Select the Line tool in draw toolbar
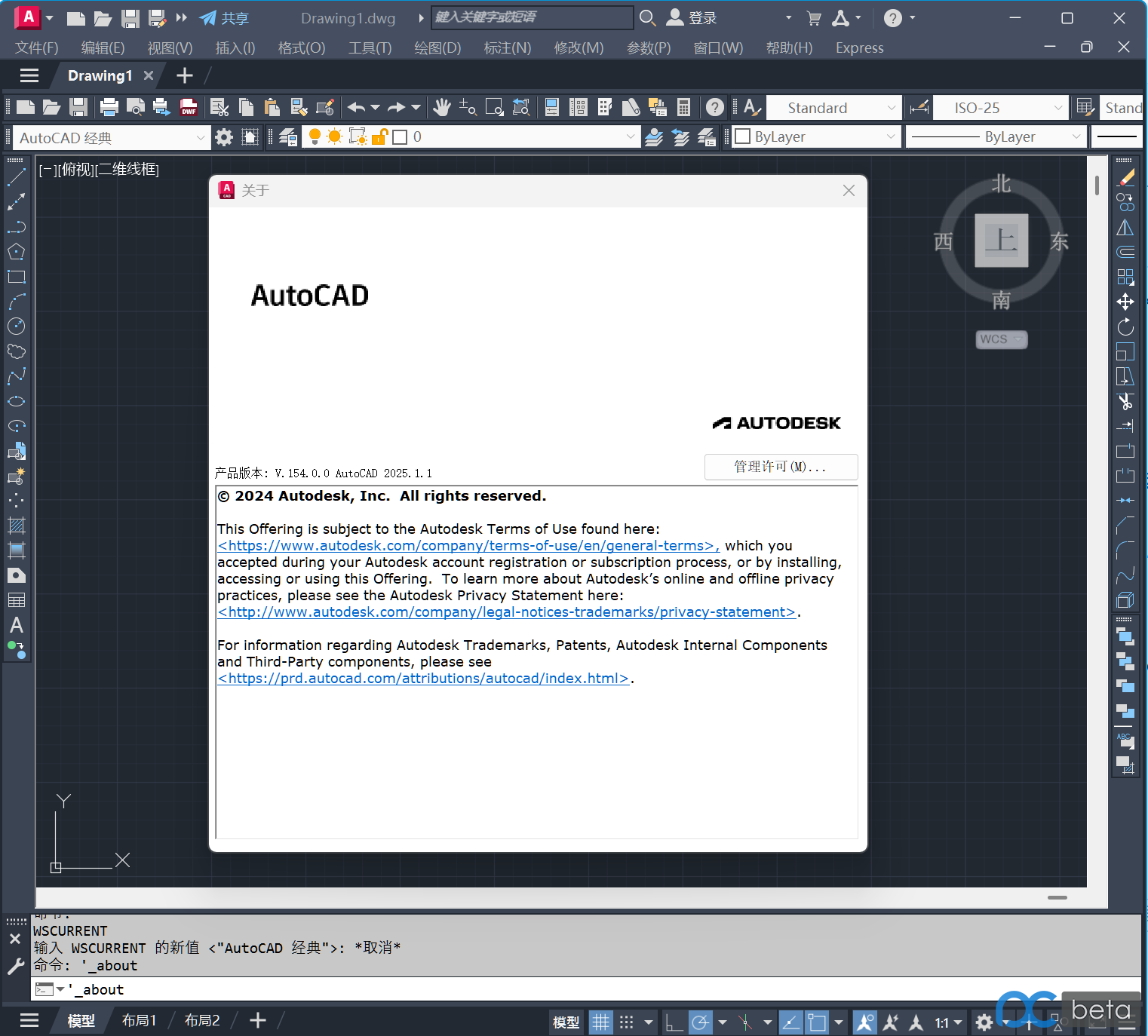 [17, 178]
